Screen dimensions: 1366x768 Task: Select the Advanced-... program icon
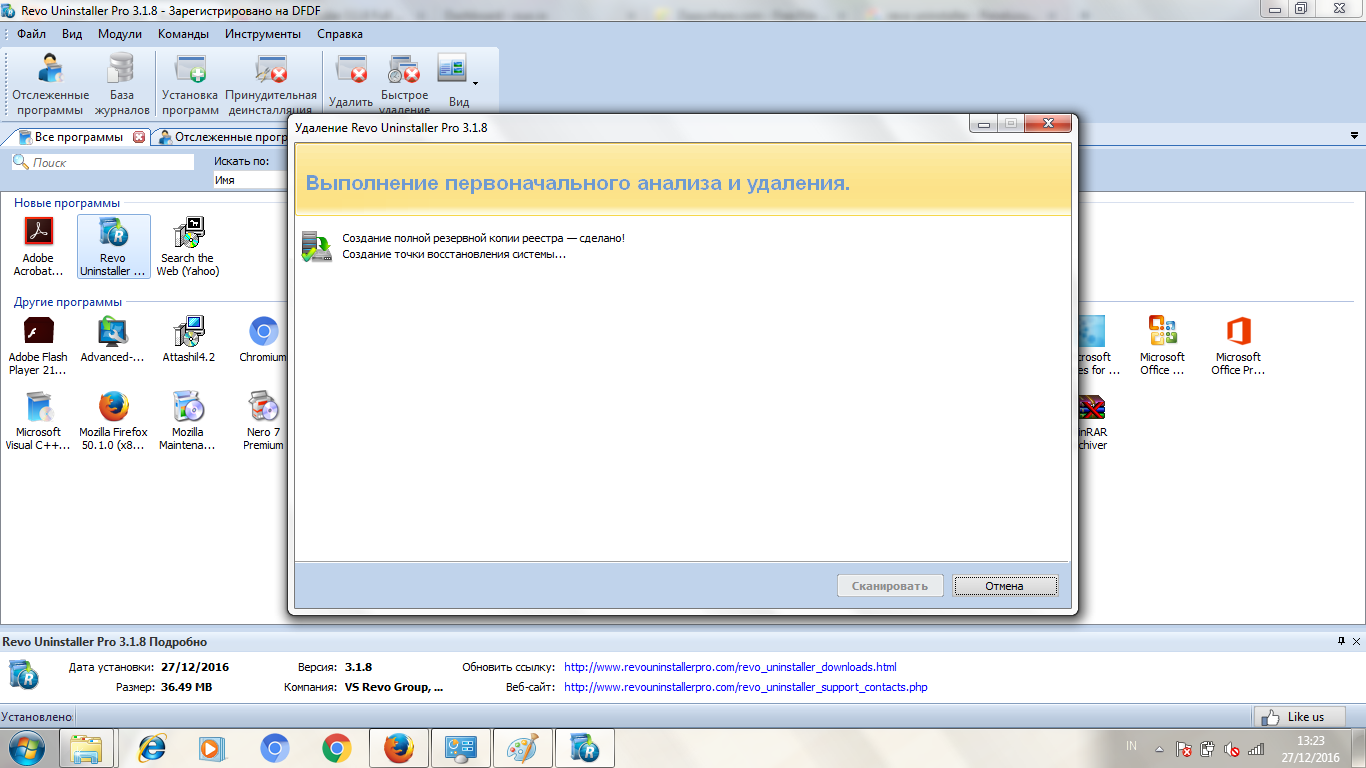(x=113, y=341)
